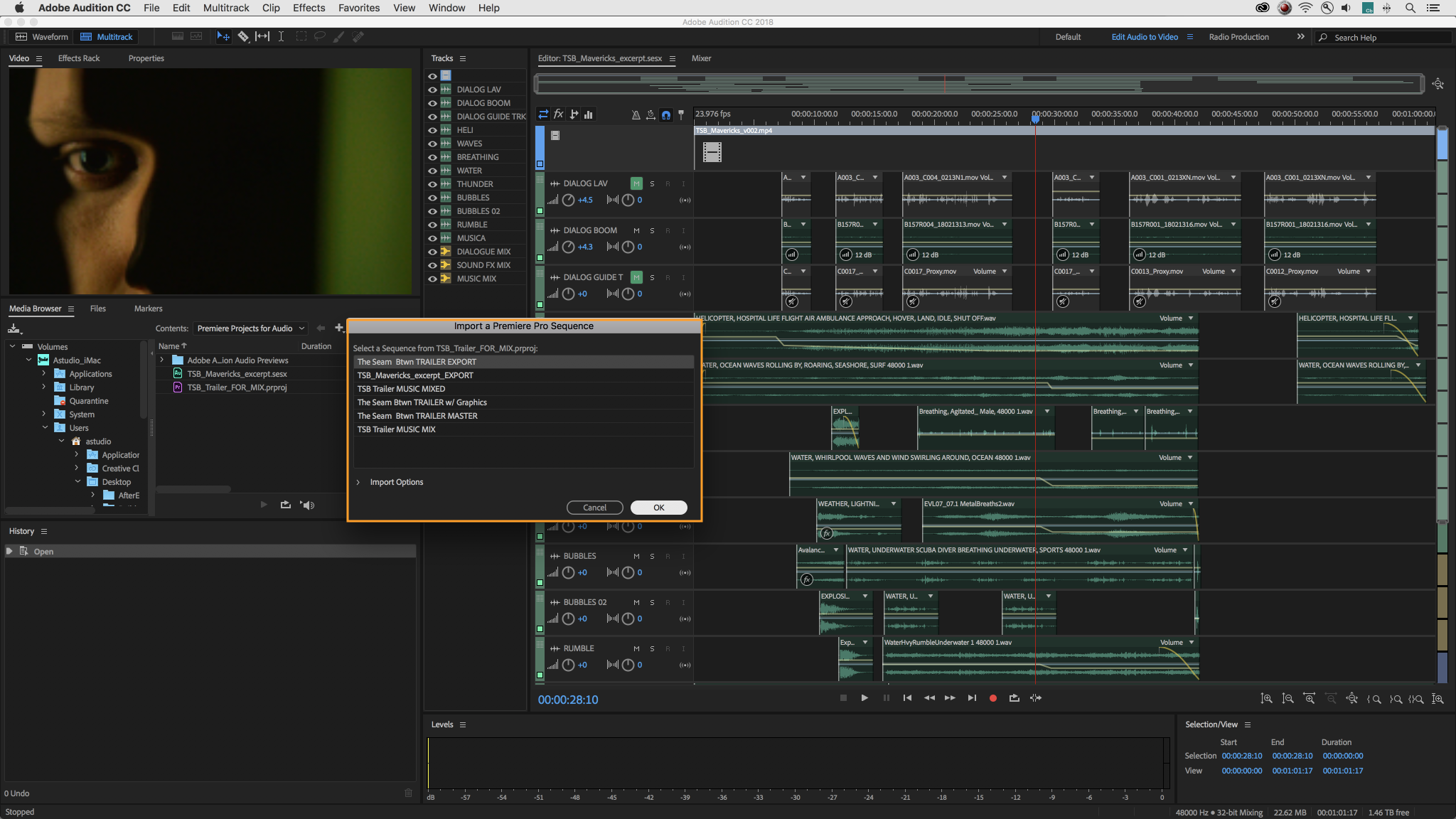The image size is (1456, 819).
Task: Click the Record button in transport controls
Action: (x=993, y=698)
